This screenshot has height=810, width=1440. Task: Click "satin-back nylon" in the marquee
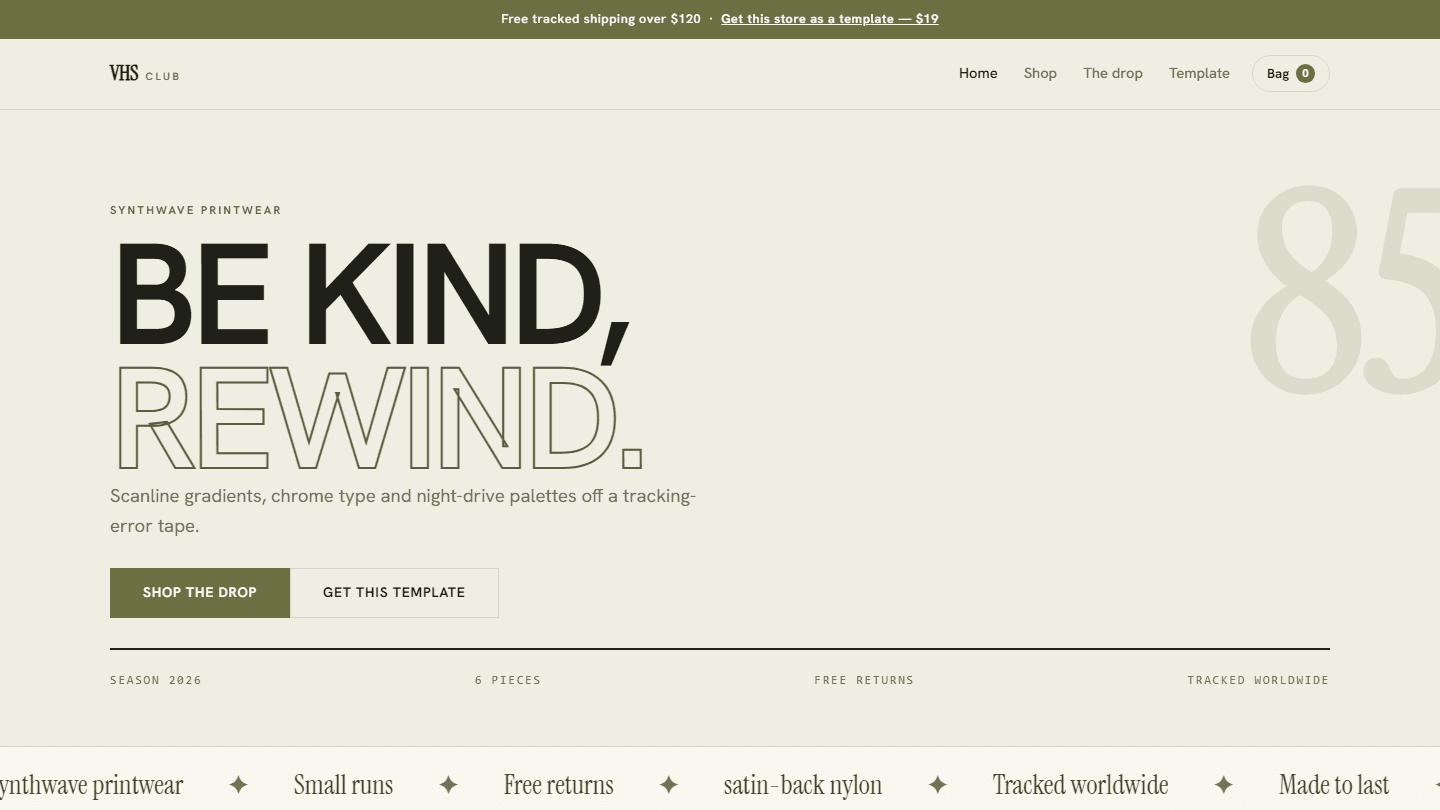pyautogui.click(x=803, y=785)
